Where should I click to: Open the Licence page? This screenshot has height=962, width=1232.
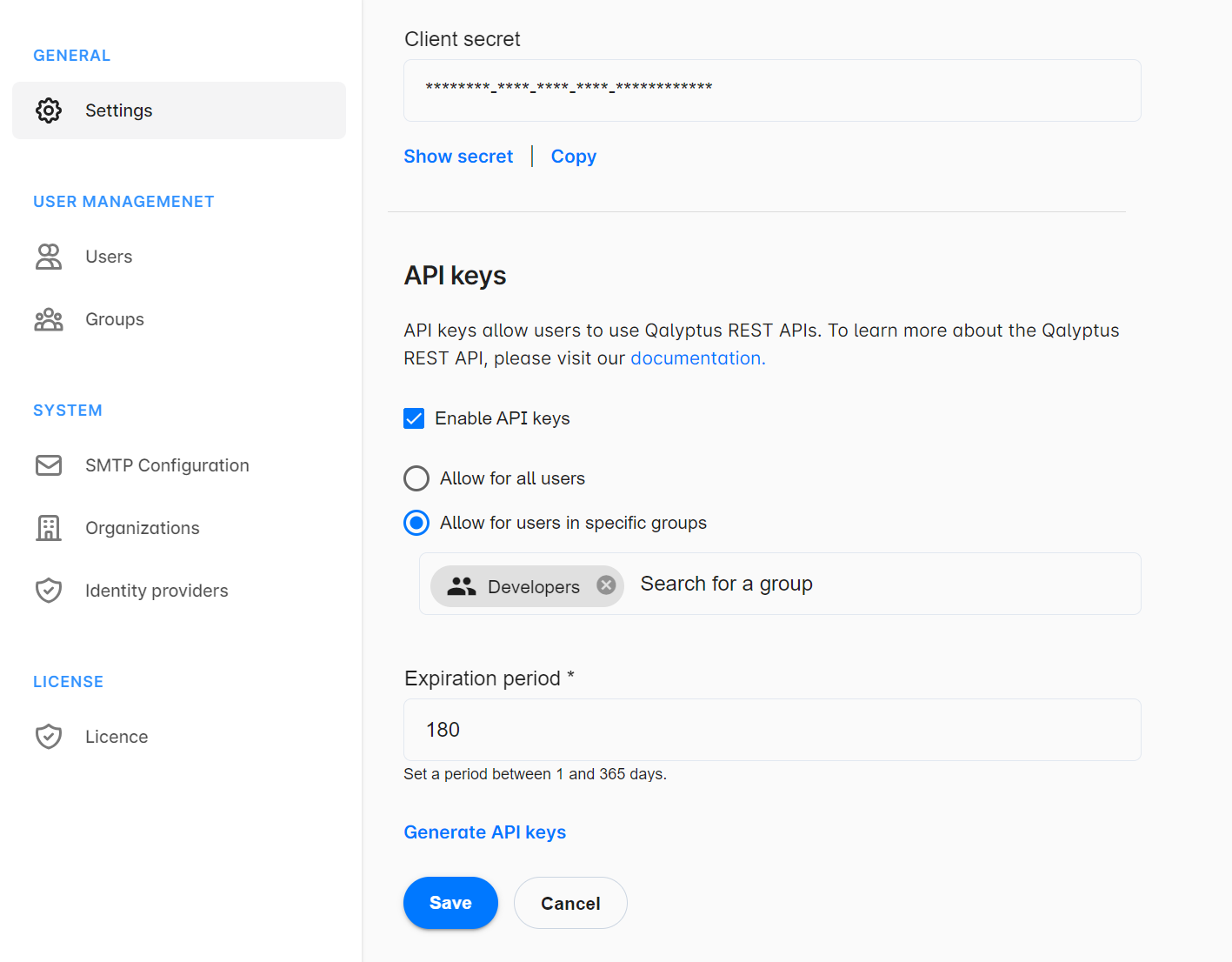pos(117,736)
